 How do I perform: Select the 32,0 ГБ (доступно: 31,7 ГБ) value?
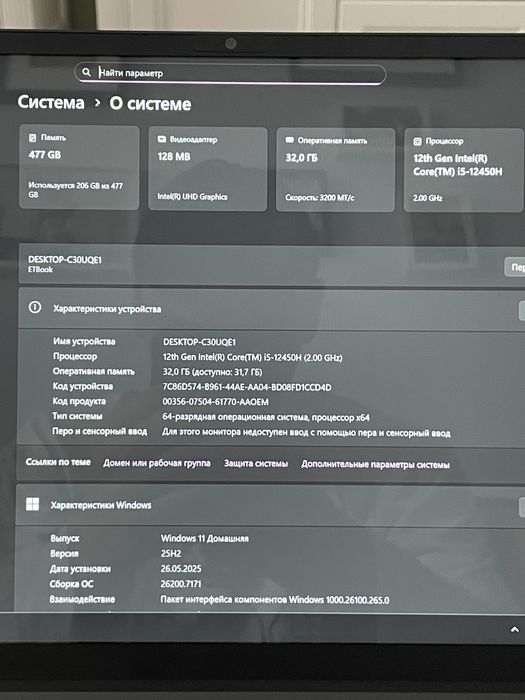pyautogui.click(x=212, y=372)
